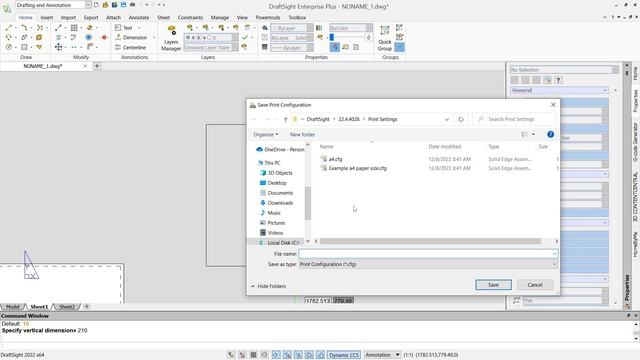Click the Open file icon in title bar

point(105,5)
